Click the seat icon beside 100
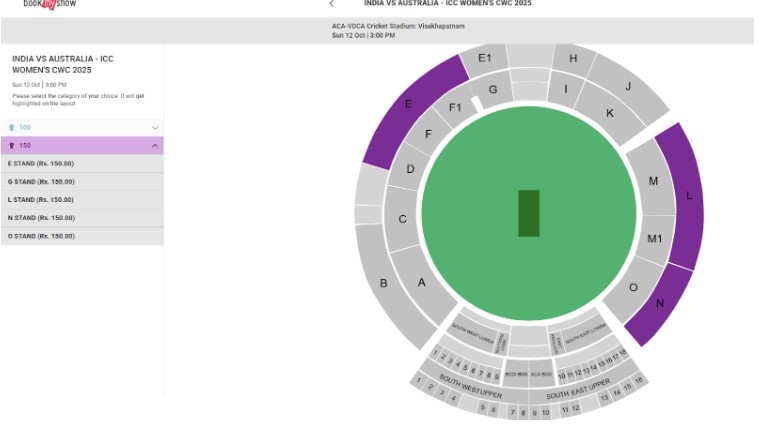 coord(12,128)
